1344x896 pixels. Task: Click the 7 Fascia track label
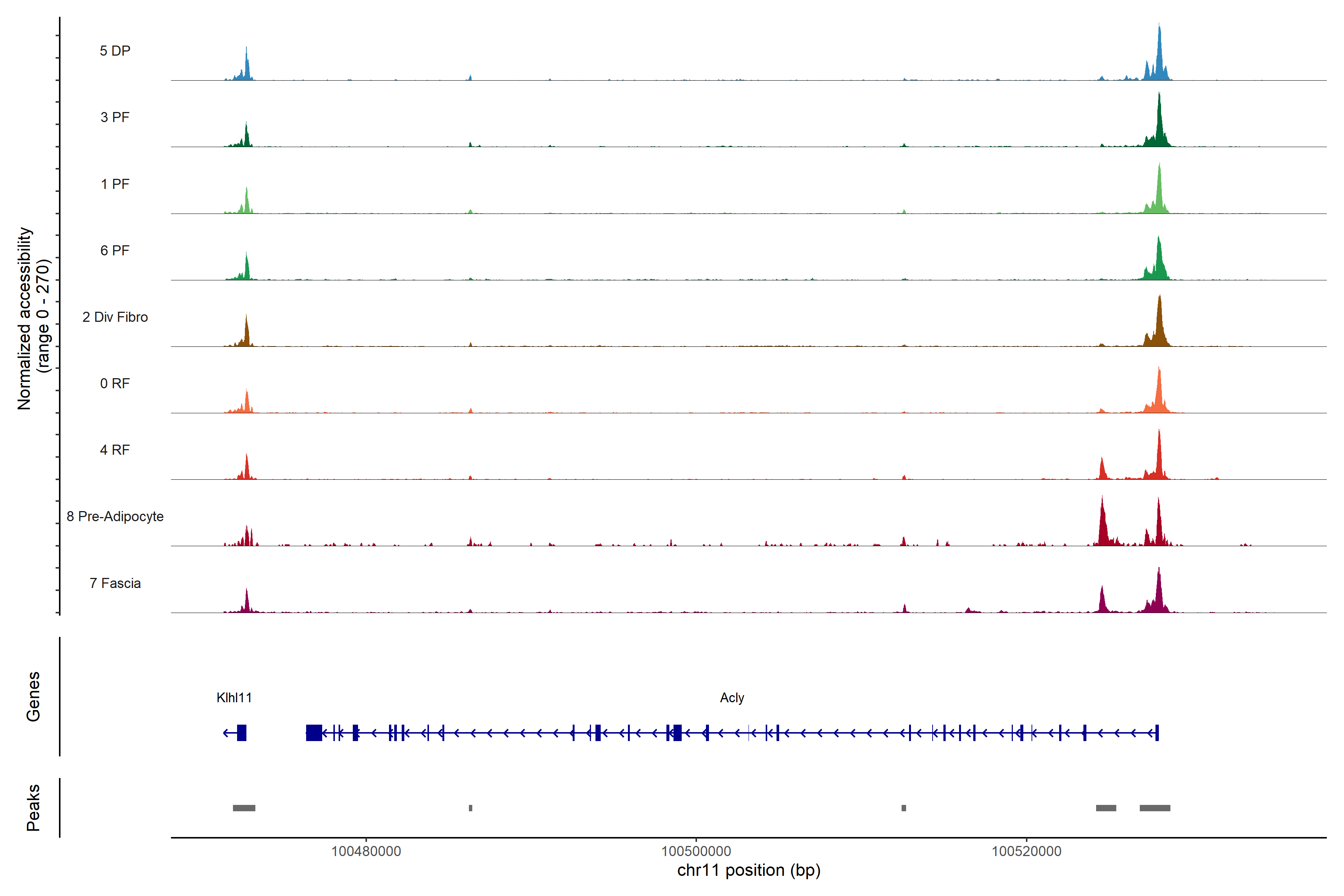click(x=115, y=583)
